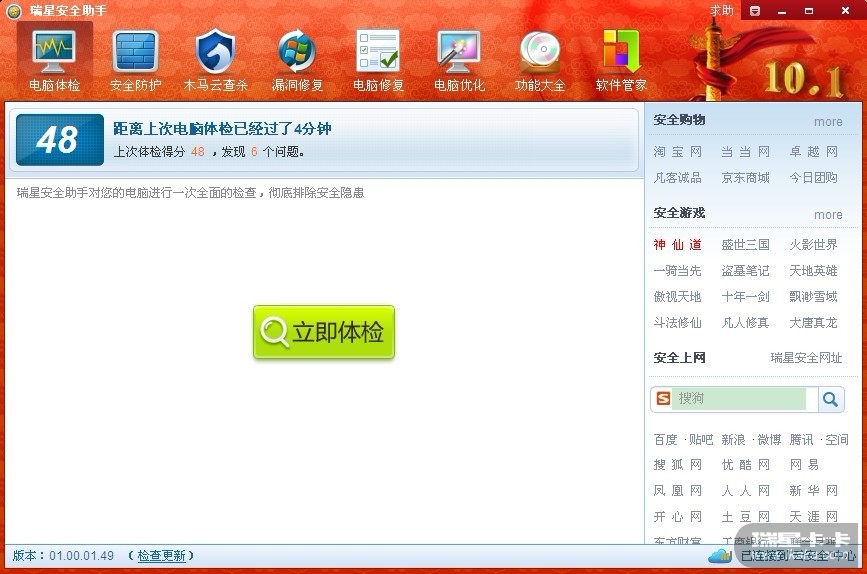Open the 腾讯 link

[801, 440]
